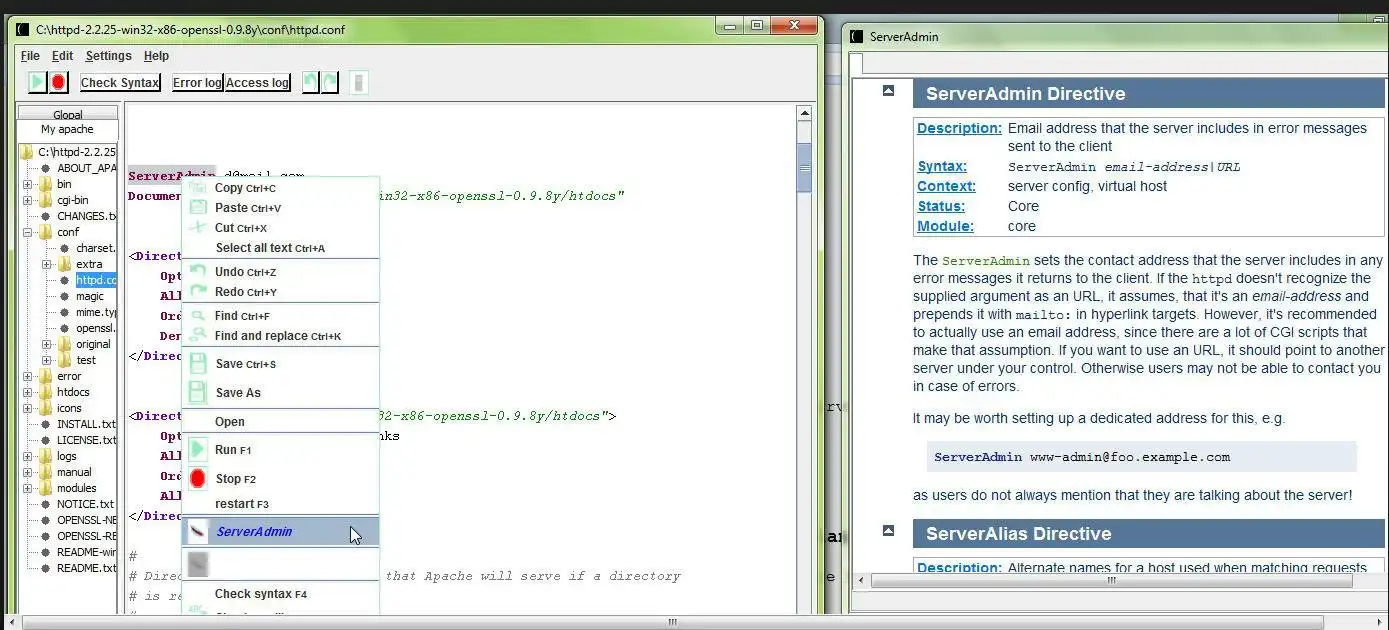
Task: Follow the Status link in documentation
Action: click(x=941, y=206)
